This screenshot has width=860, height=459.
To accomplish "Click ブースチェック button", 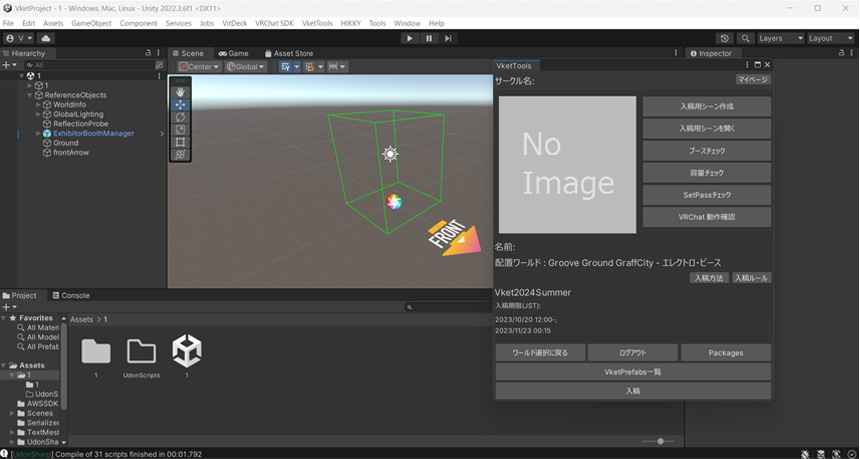I will pos(706,151).
